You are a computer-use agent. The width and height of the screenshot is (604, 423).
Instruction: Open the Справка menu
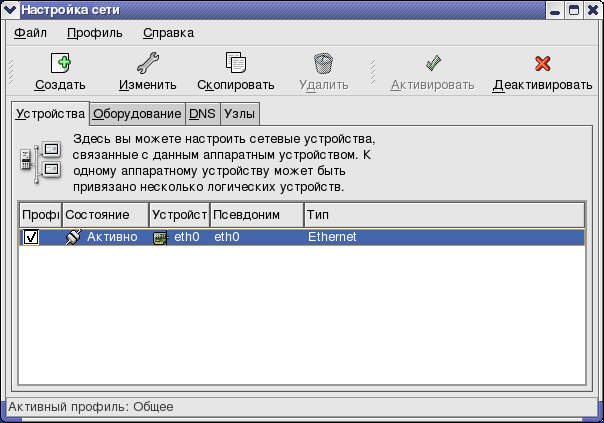point(168,33)
